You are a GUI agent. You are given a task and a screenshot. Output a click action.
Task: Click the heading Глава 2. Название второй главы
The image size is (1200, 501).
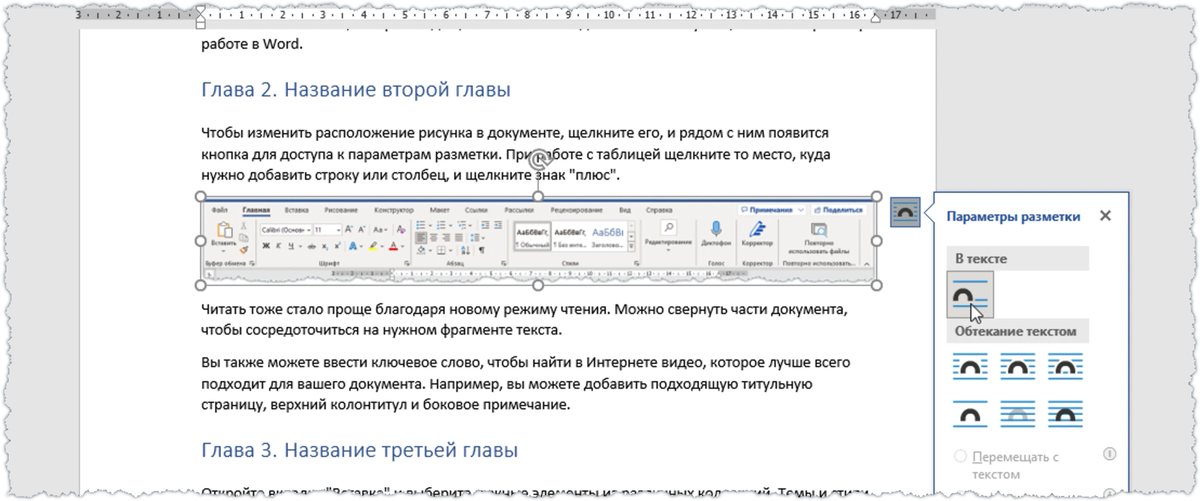click(x=356, y=89)
